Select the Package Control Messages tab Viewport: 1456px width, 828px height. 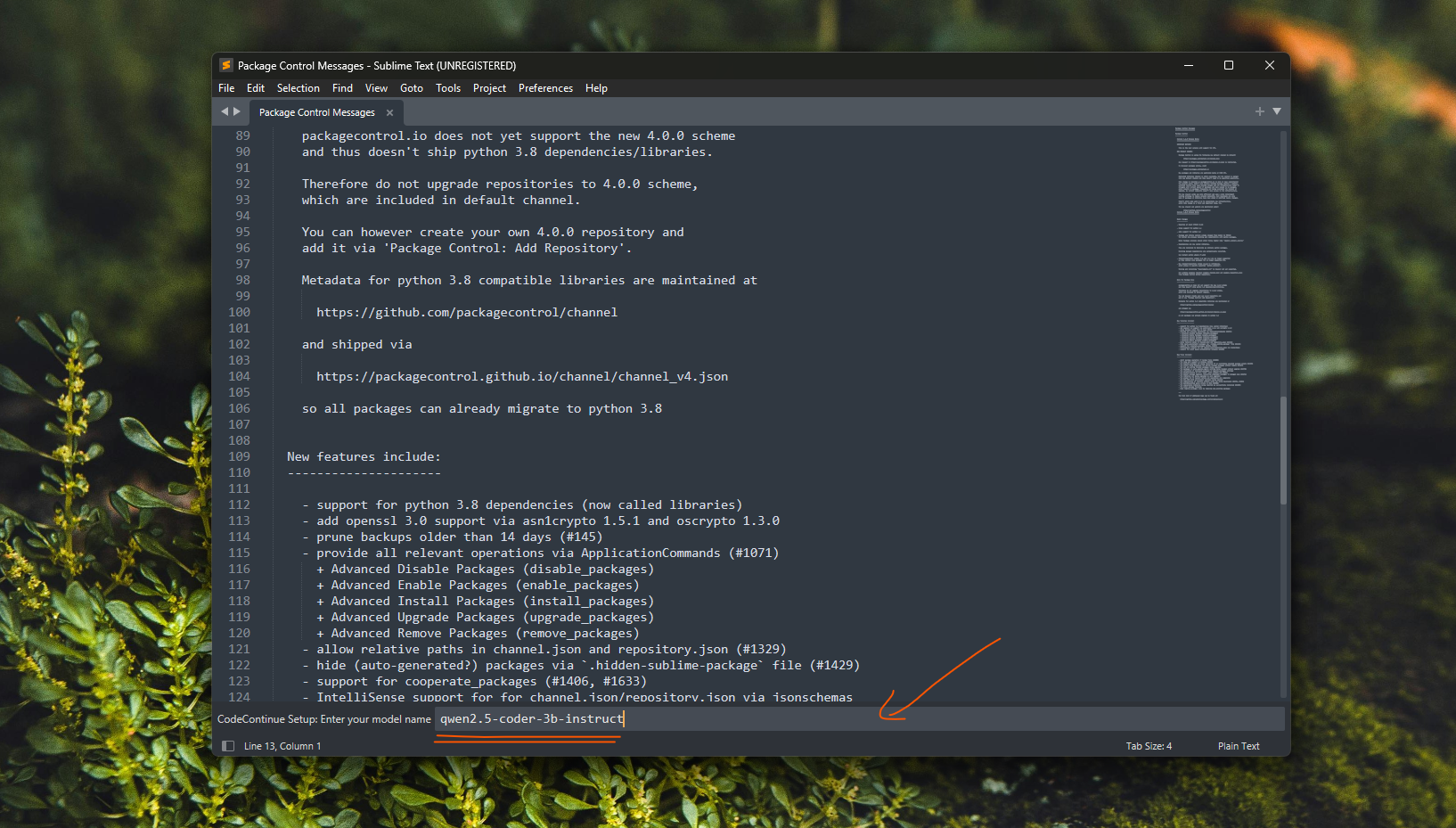point(316,112)
